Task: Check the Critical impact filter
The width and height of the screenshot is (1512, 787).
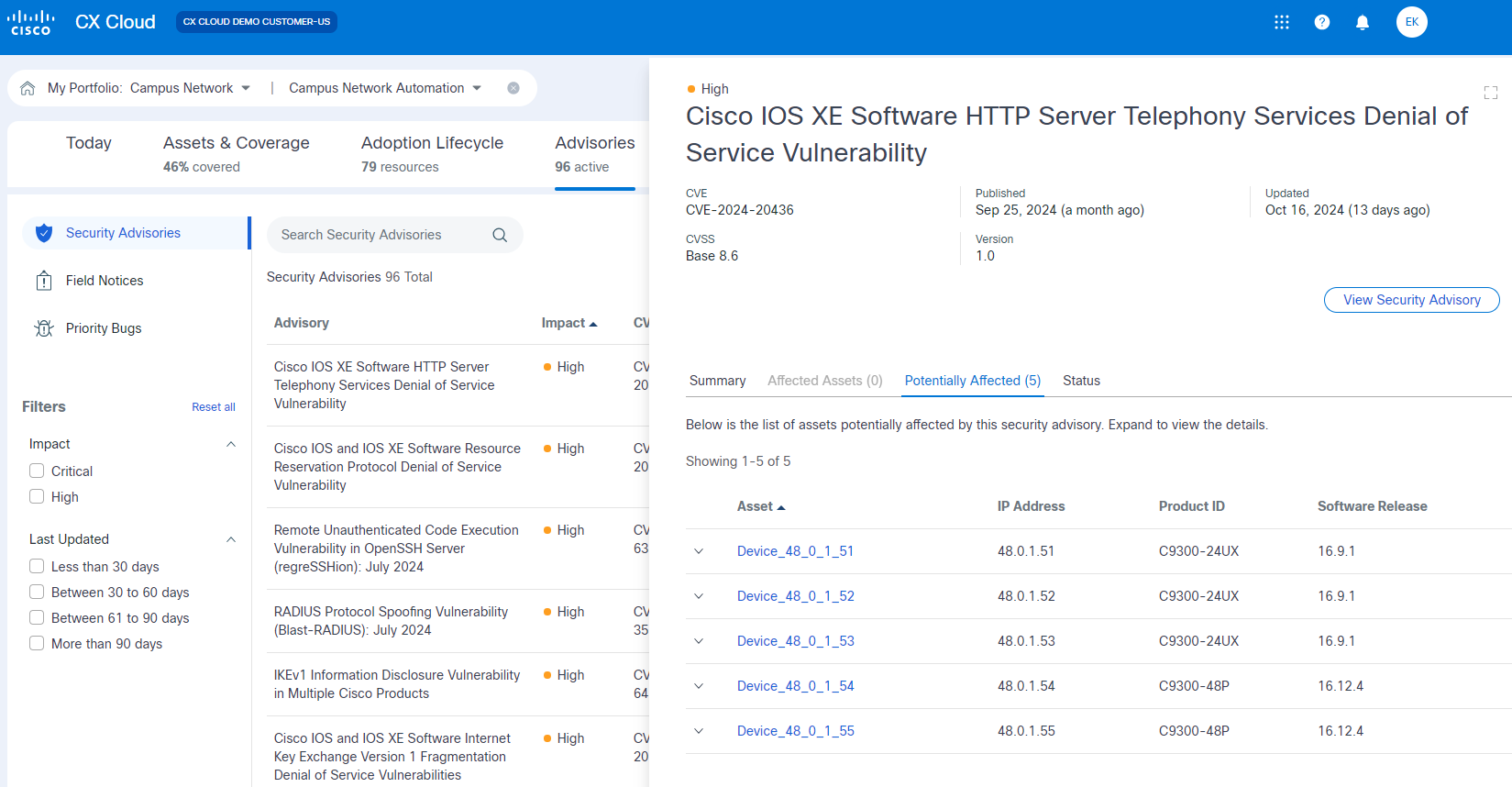Action: (x=37, y=471)
